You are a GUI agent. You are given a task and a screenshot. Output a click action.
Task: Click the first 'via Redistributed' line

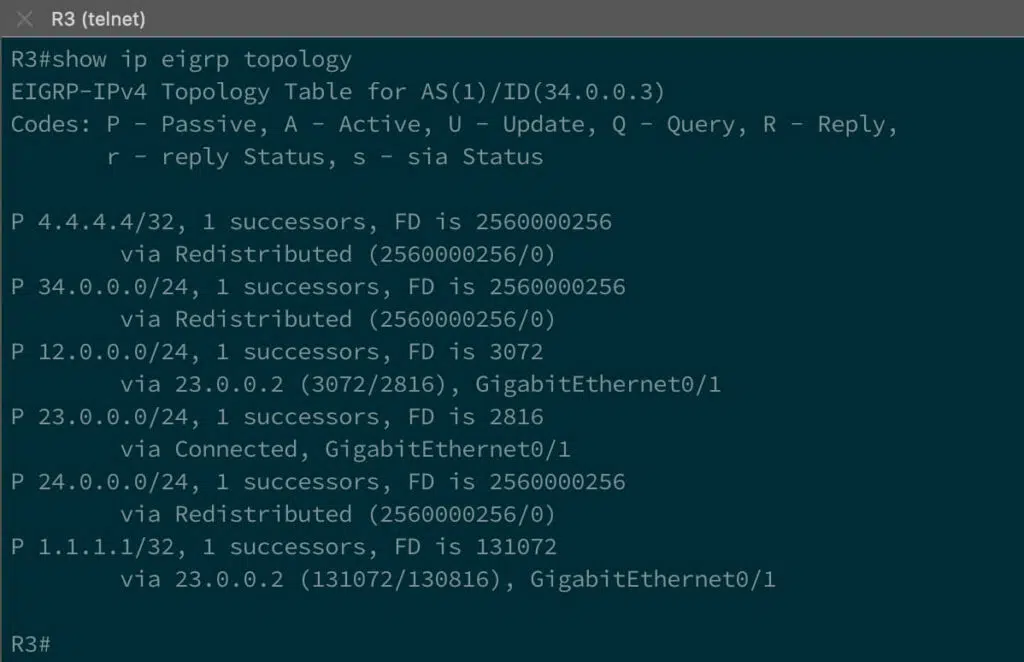[x=338, y=254]
